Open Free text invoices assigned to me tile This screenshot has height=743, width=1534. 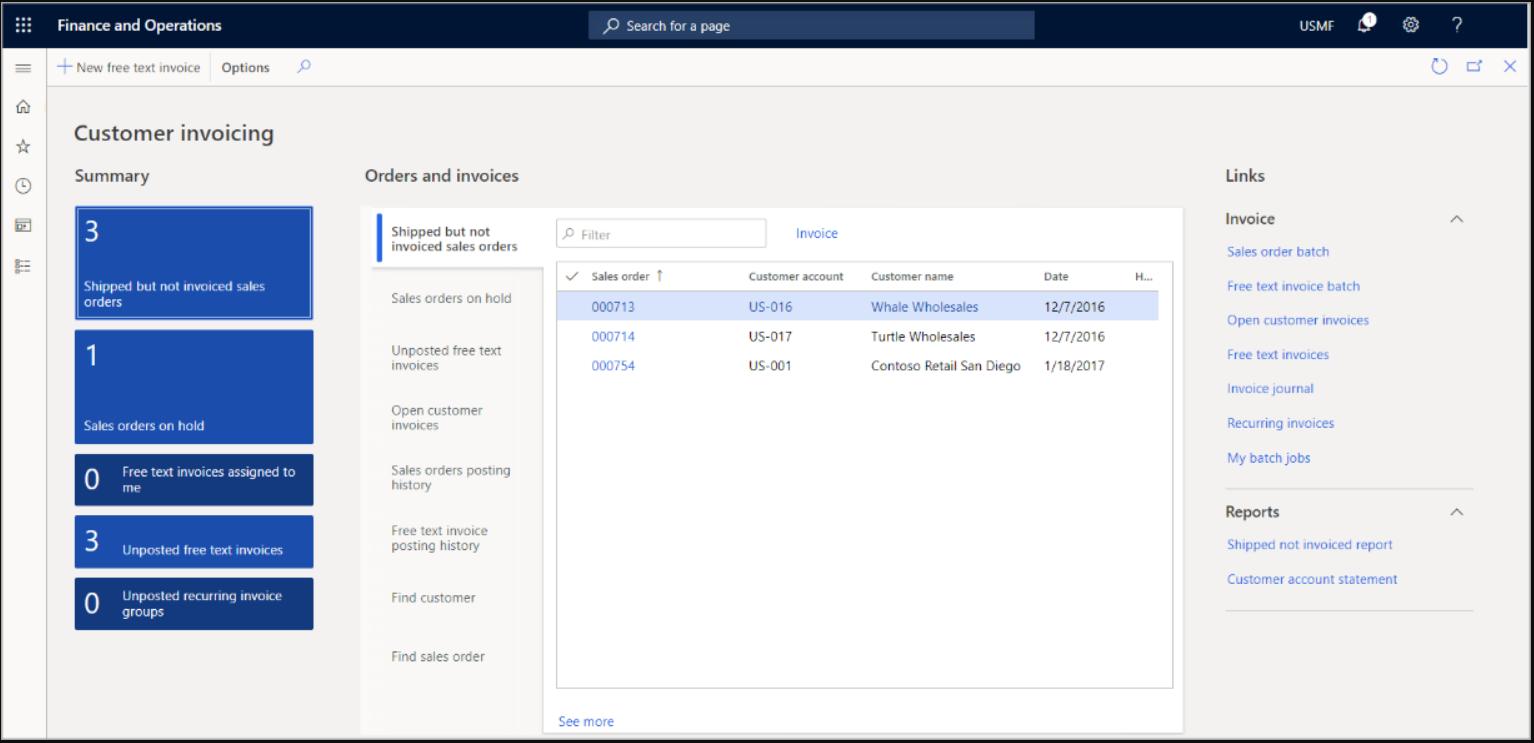click(x=194, y=480)
